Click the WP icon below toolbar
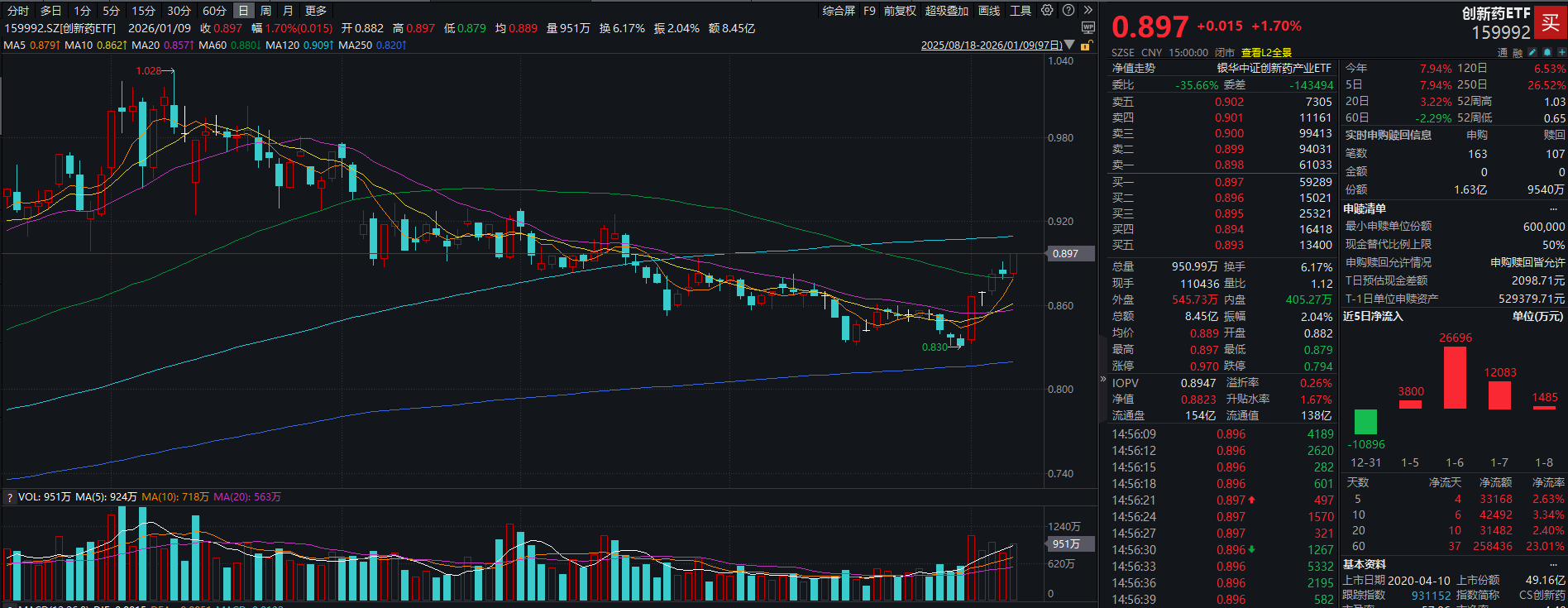1568x608 pixels. pos(1088,28)
